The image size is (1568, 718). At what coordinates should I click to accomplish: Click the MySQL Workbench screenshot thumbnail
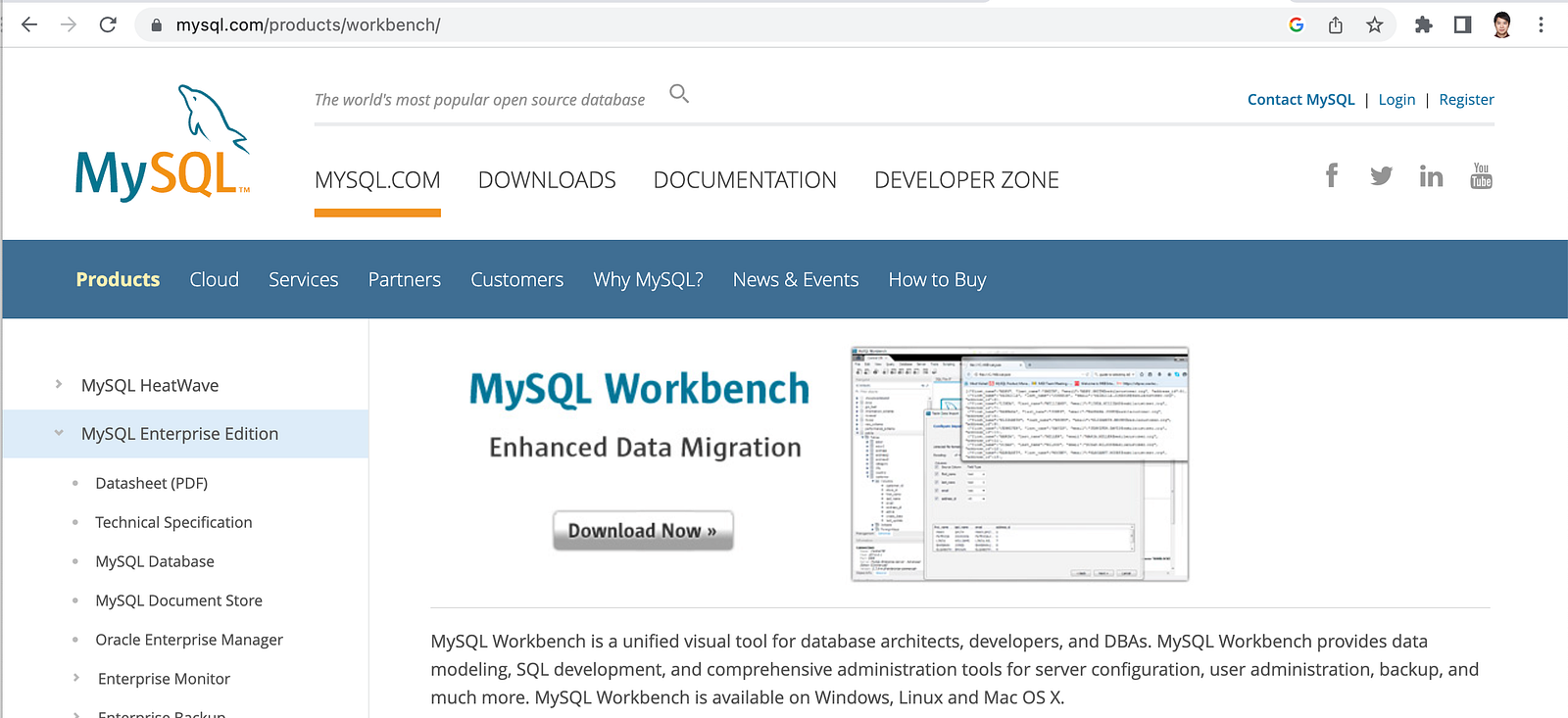pos(1020,464)
